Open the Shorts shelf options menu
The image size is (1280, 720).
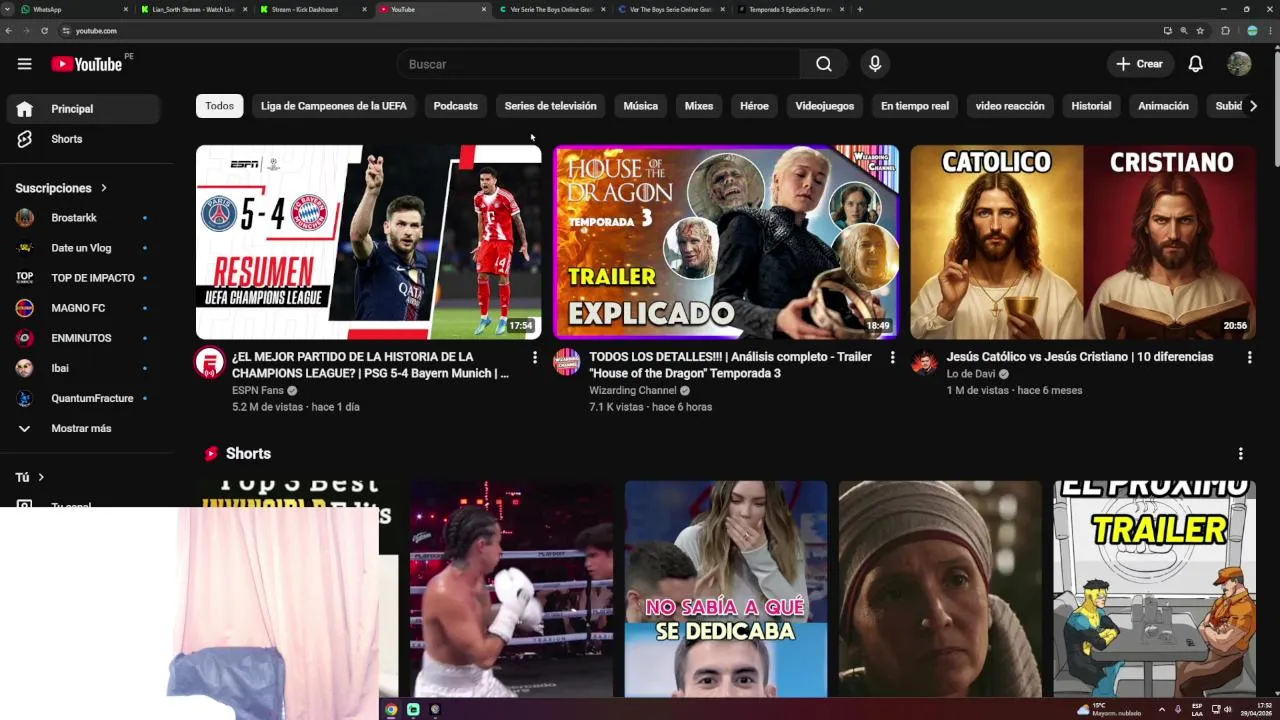coord(1240,454)
